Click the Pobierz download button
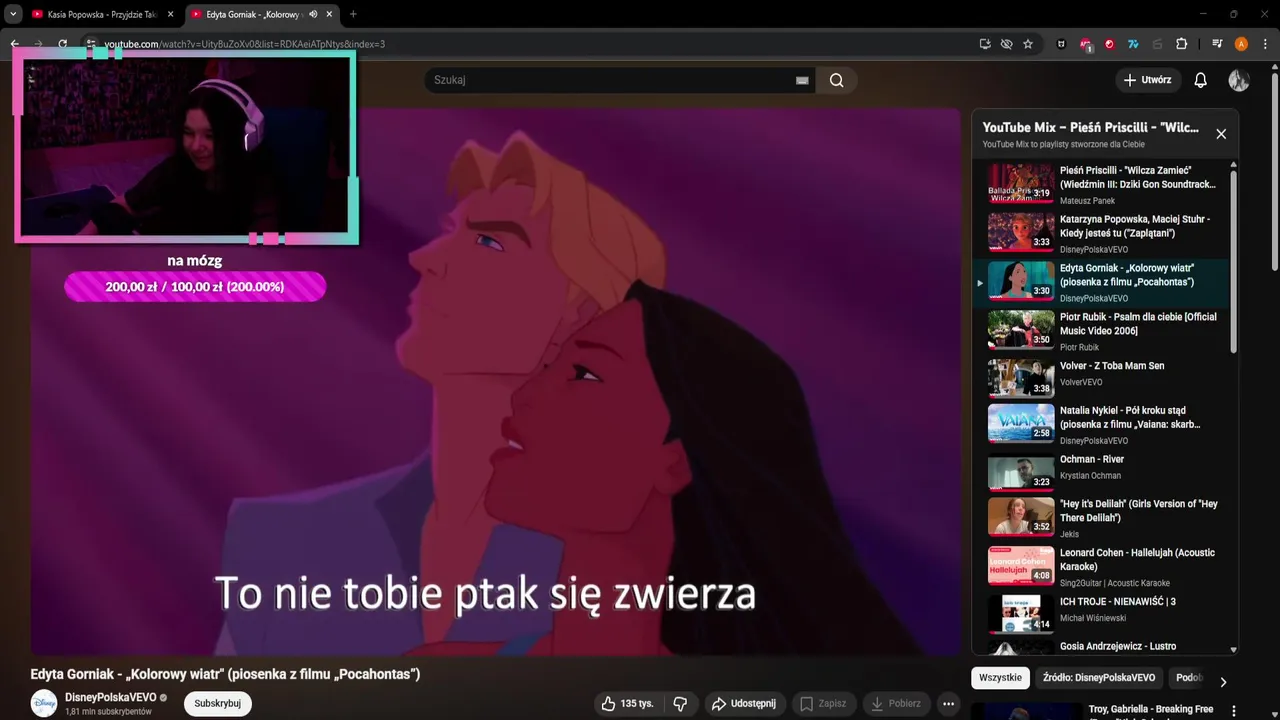Screen dimensions: 1280x720 coord(896,703)
